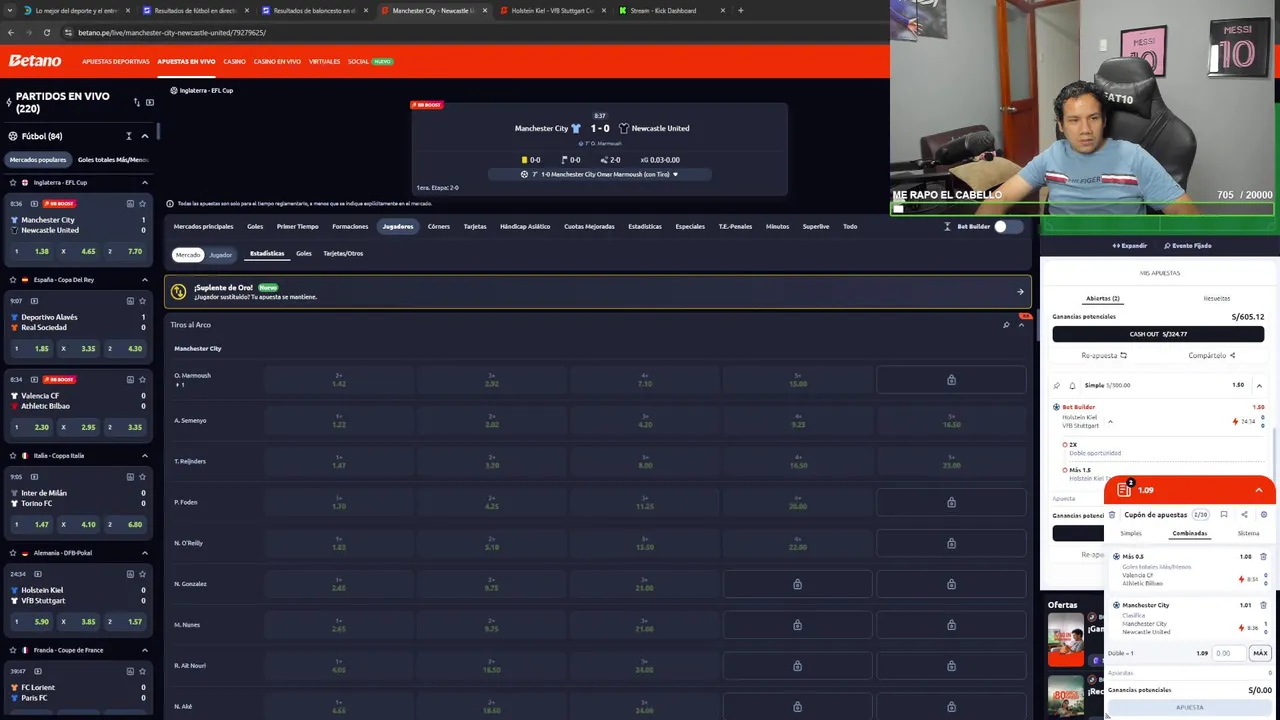The width and height of the screenshot is (1280, 720).
Task: Favorite the Holstein Kiel match star
Action: point(142,574)
